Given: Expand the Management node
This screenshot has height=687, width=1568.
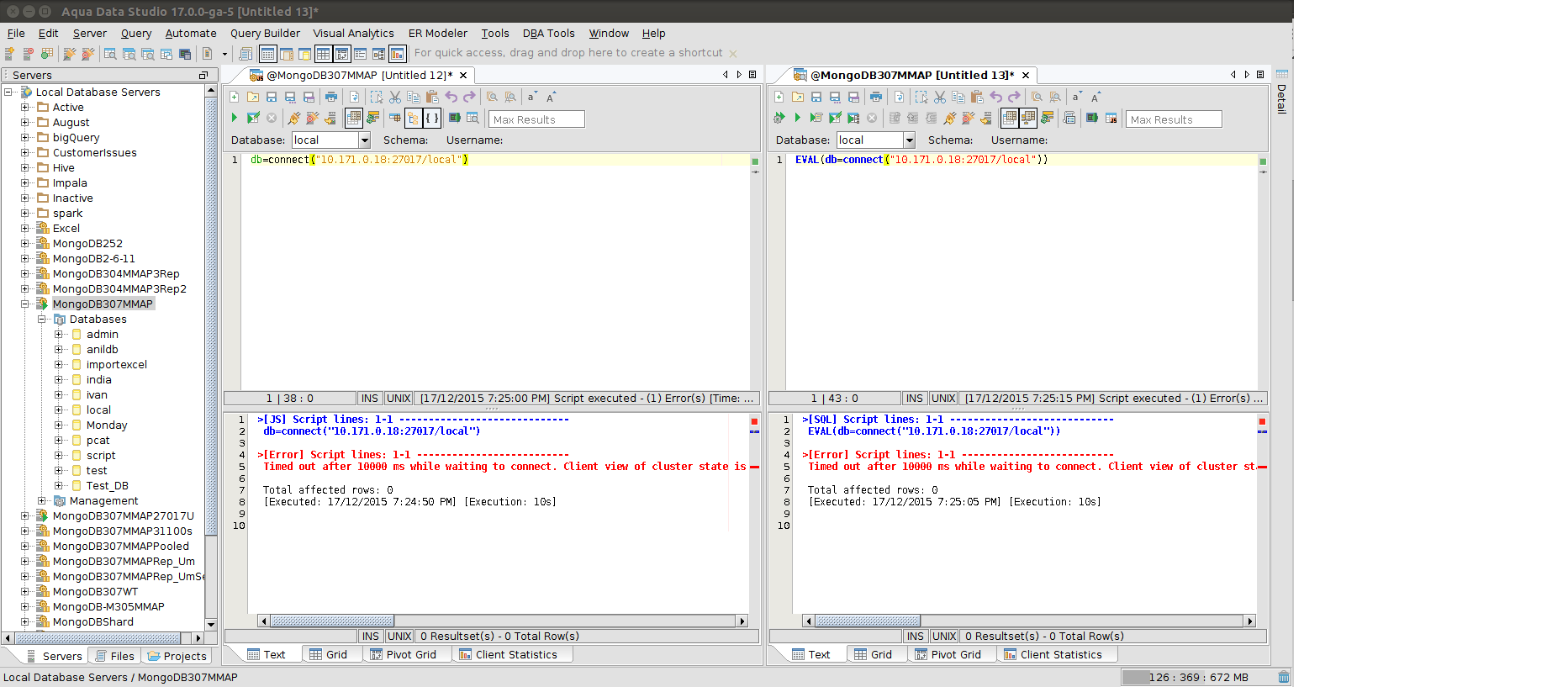Looking at the screenshot, I should coord(42,501).
